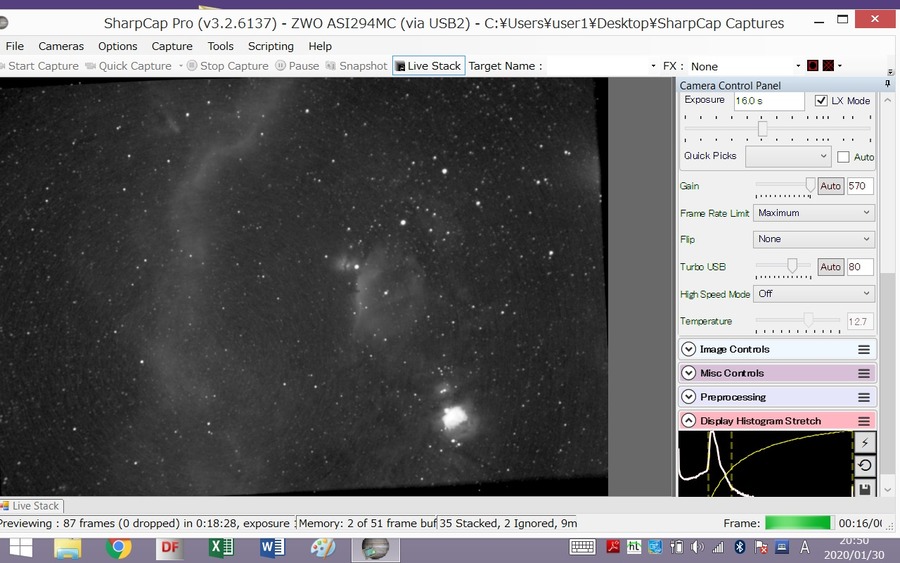Expand the Misc Controls section
The height and width of the screenshot is (563, 900).
688,374
